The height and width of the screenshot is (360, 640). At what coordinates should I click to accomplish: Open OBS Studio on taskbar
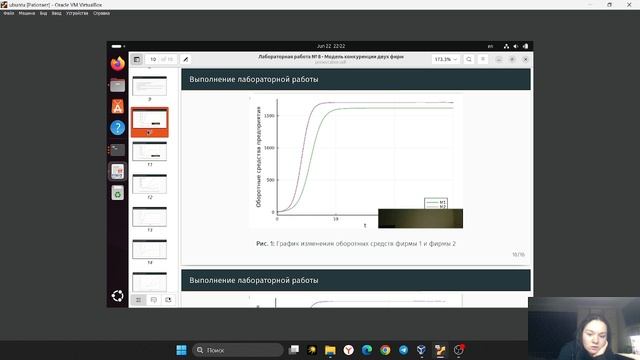[459, 350]
